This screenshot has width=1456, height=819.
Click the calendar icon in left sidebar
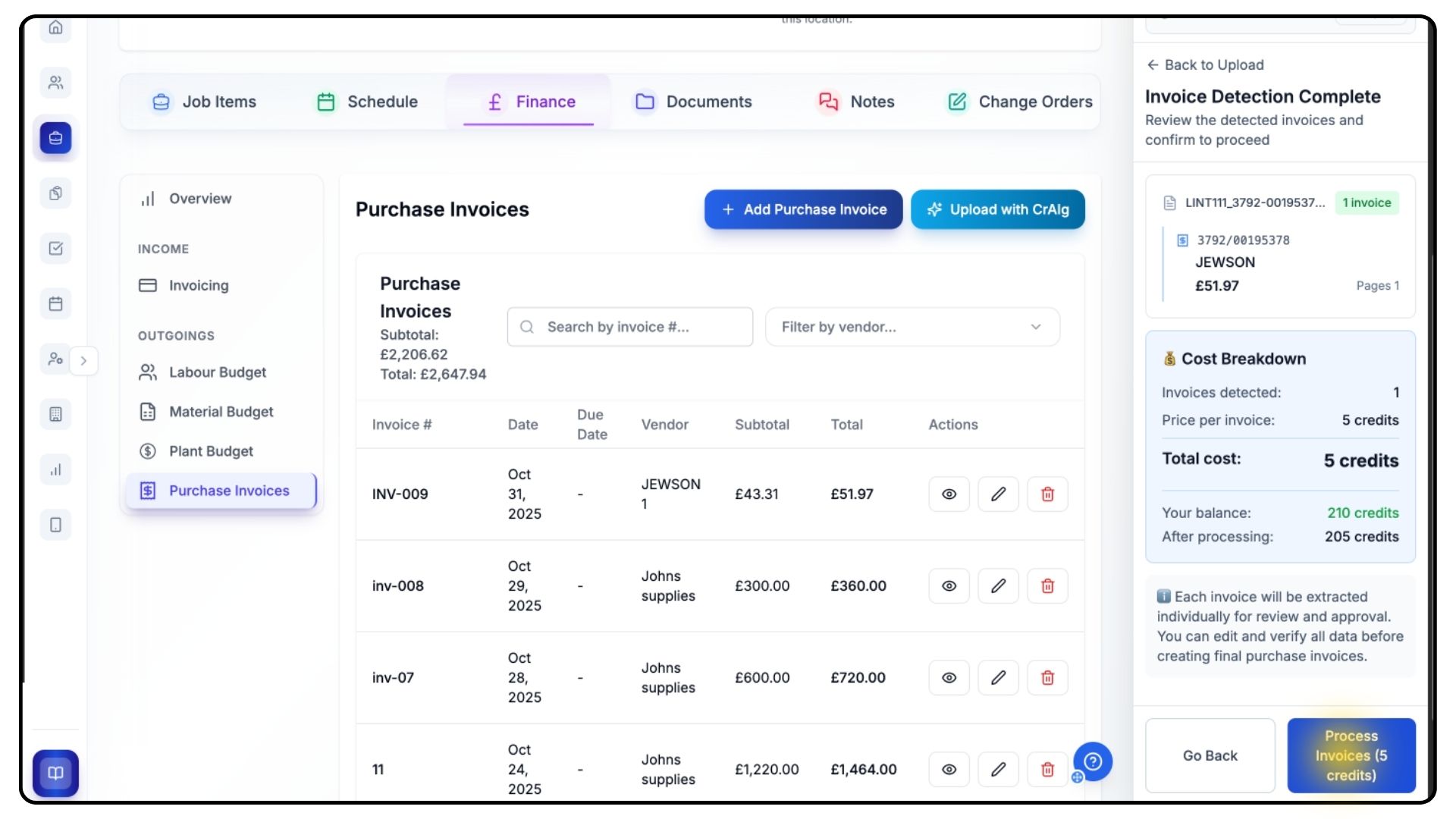55,304
